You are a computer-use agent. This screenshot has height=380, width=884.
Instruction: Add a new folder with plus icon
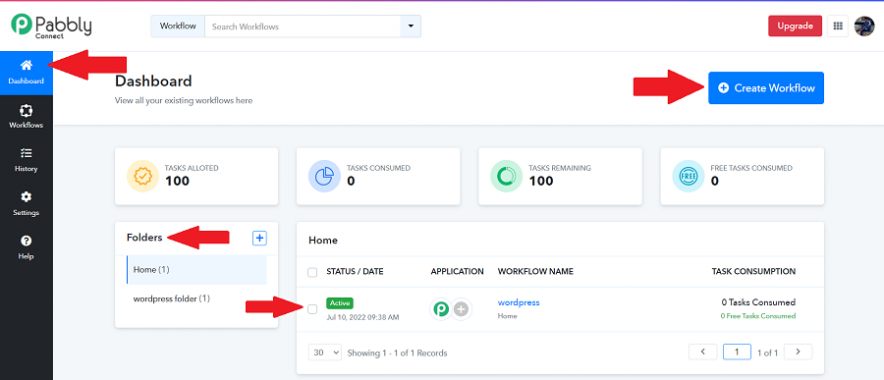click(259, 238)
